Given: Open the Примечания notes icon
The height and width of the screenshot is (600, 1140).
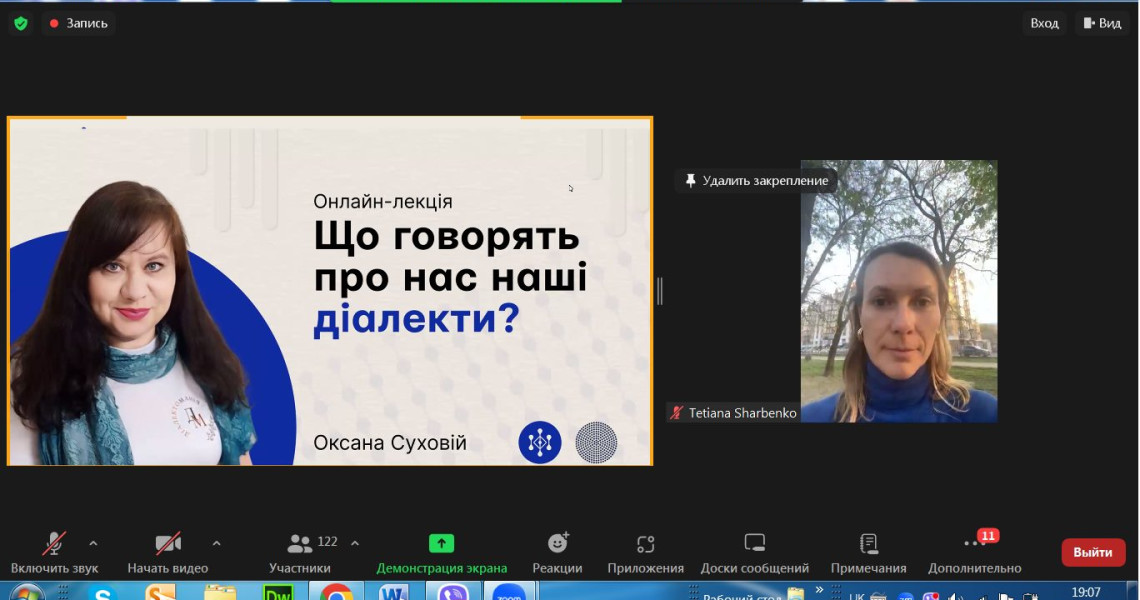Looking at the screenshot, I should 868,543.
